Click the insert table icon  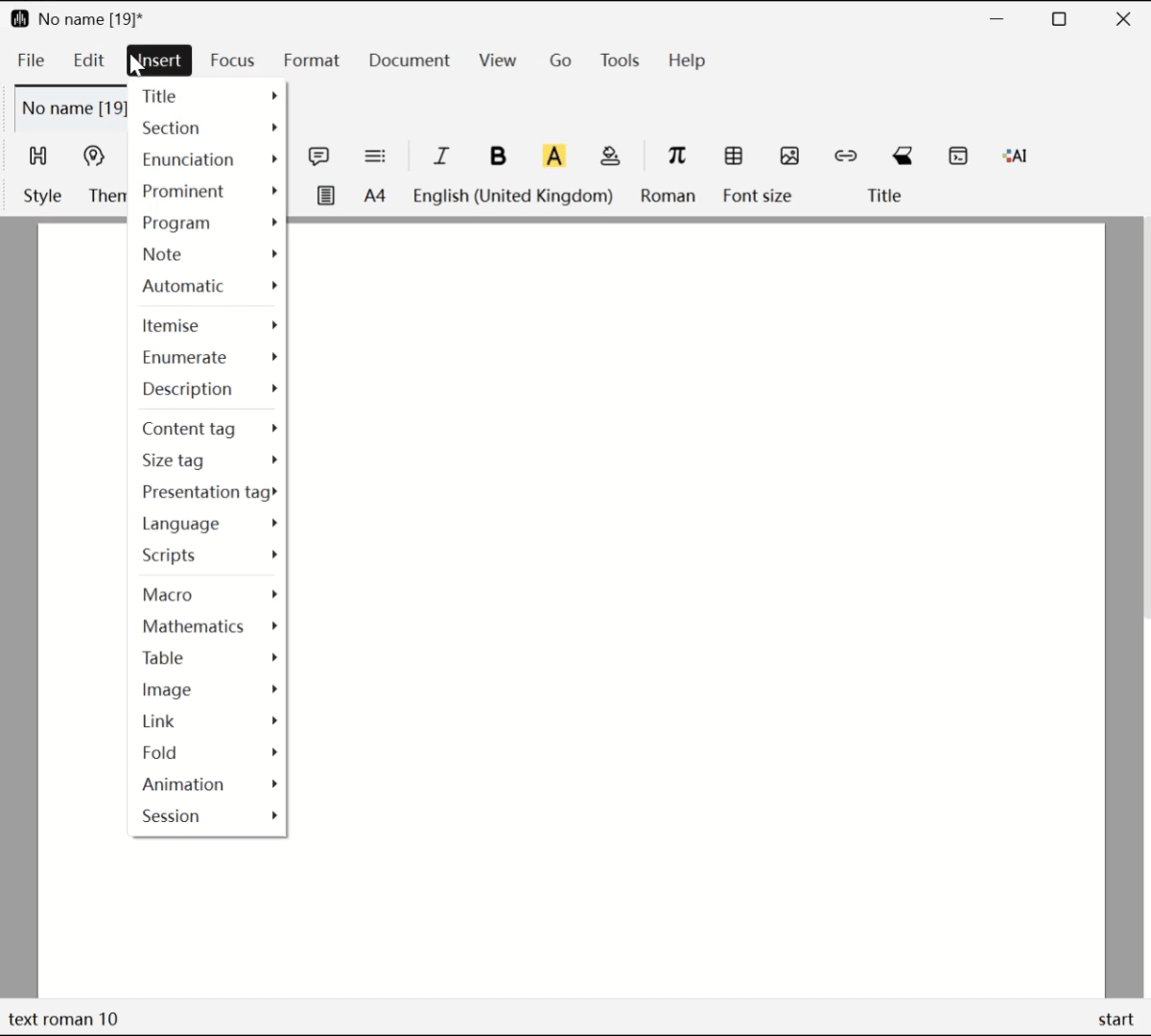click(x=734, y=156)
